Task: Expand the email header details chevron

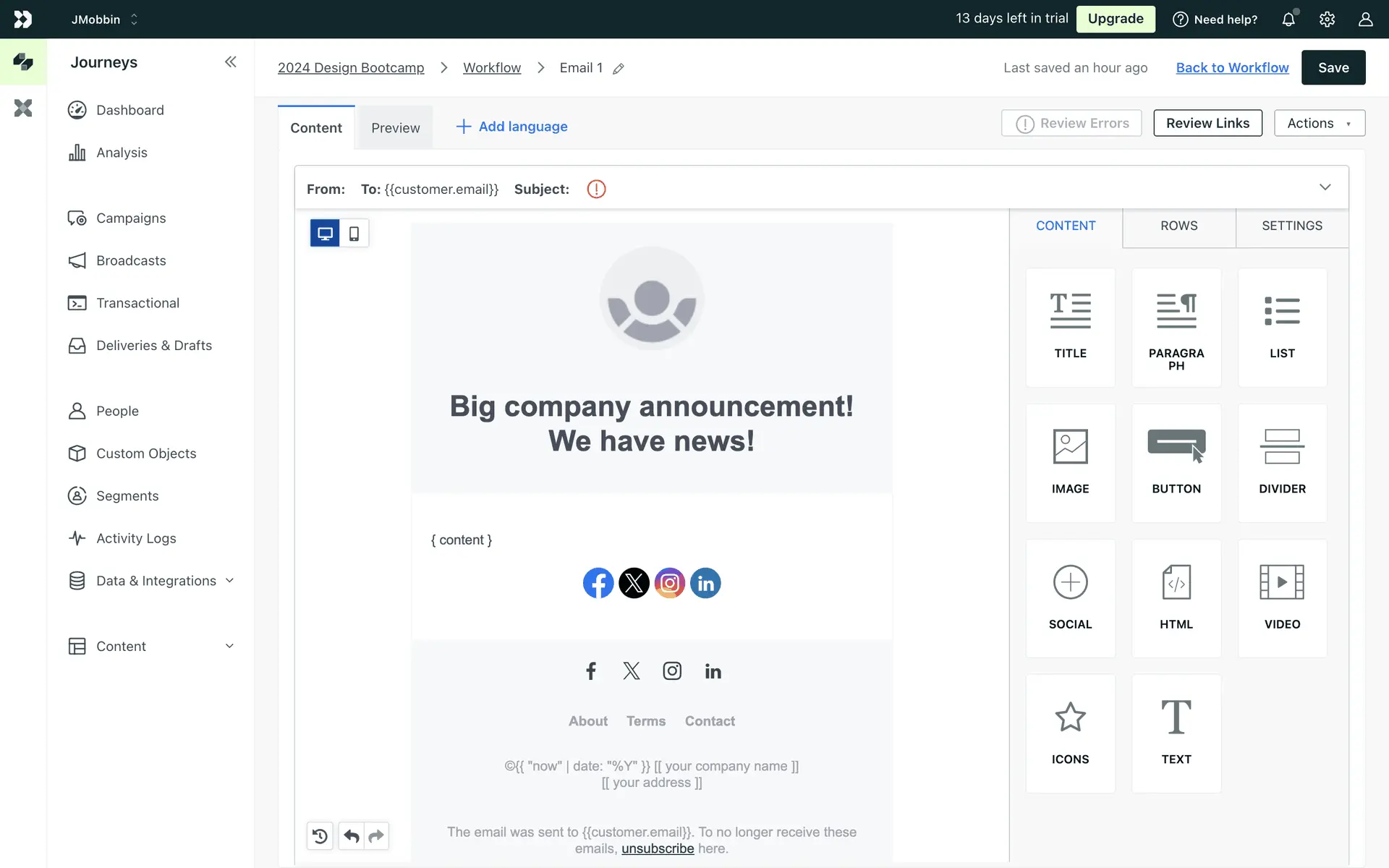Action: (x=1325, y=187)
